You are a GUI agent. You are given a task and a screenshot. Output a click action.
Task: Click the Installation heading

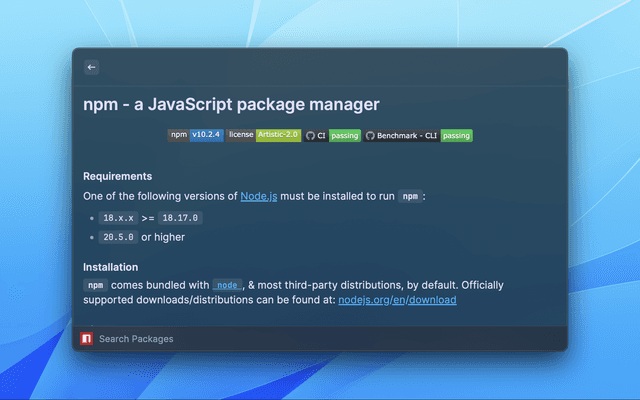110,267
